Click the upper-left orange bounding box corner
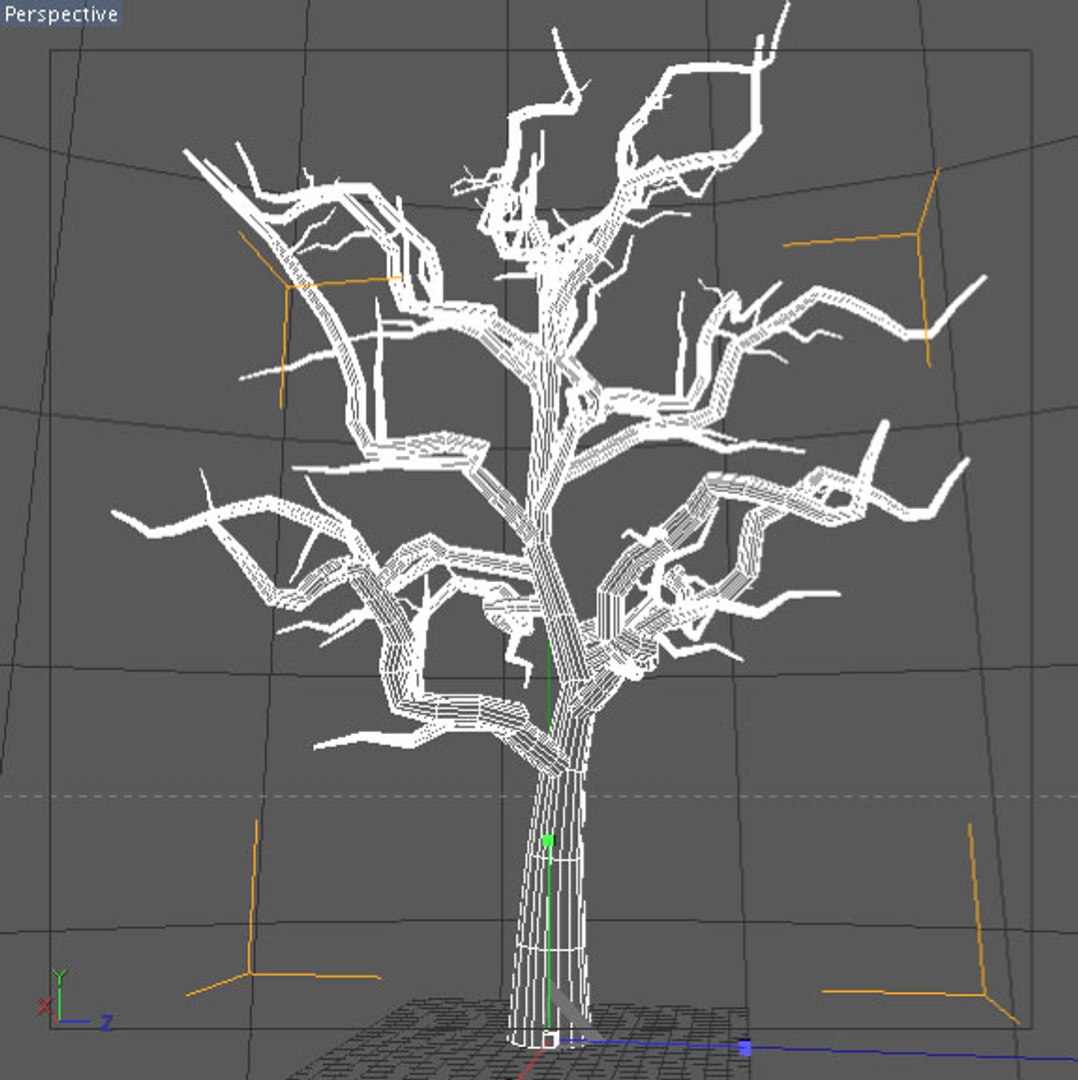1078x1080 pixels. click(289, 286)
